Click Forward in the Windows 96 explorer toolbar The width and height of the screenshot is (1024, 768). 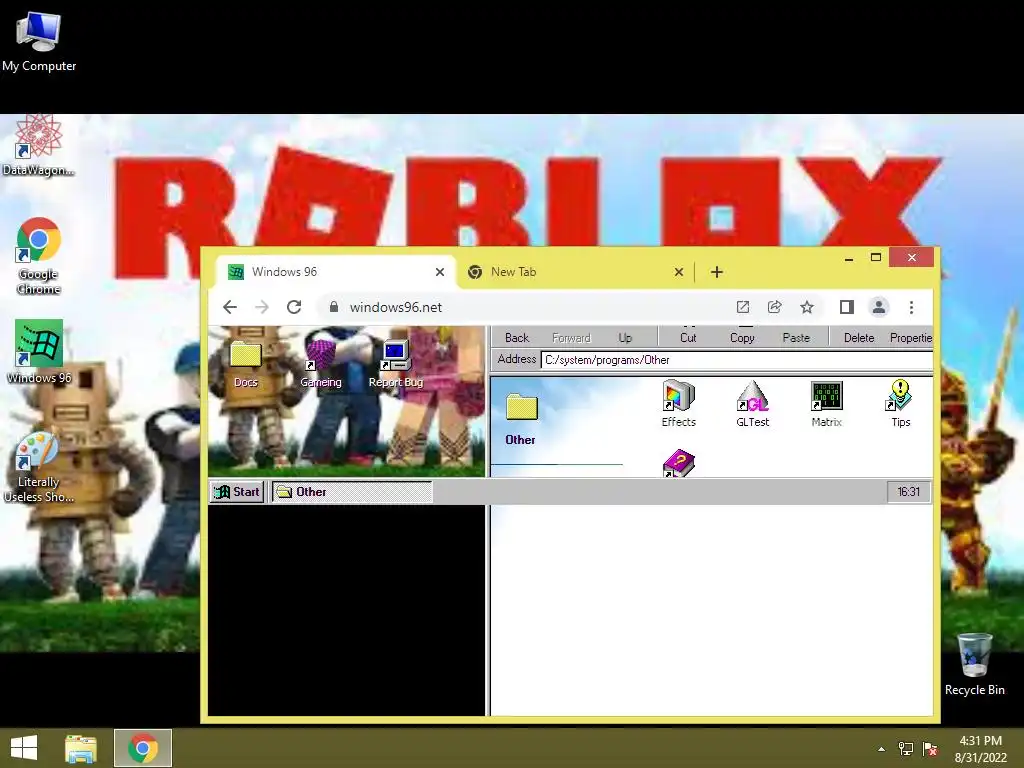[x=571, y=337]
